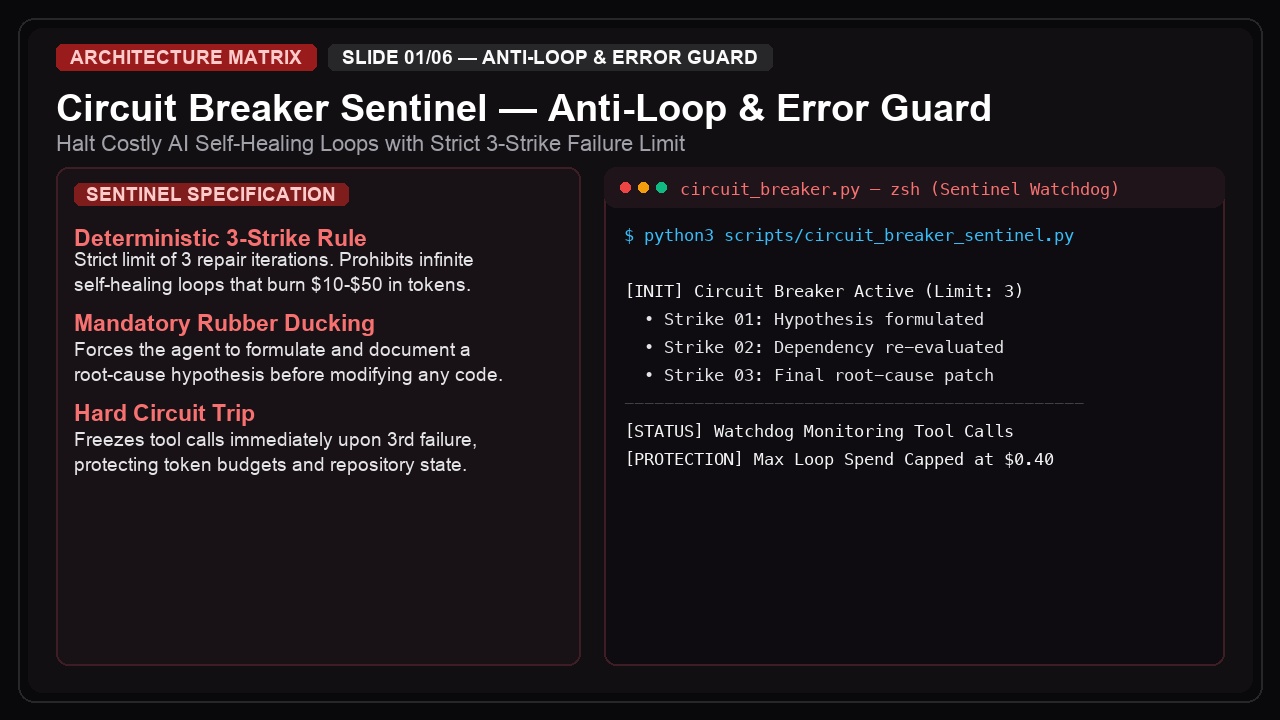Viewport: 1280px width, 720px height.
Task: Click the terminal title "circuit_breaker.py — zsh (Sentinel Watchdog)"
Action: 899,189
